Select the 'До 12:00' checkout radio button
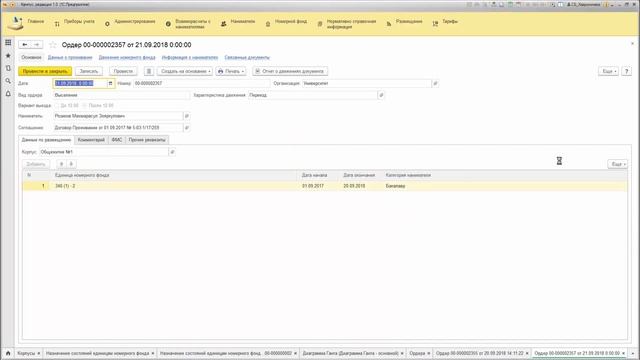This screenshot has height=360, width=640. 57,106
